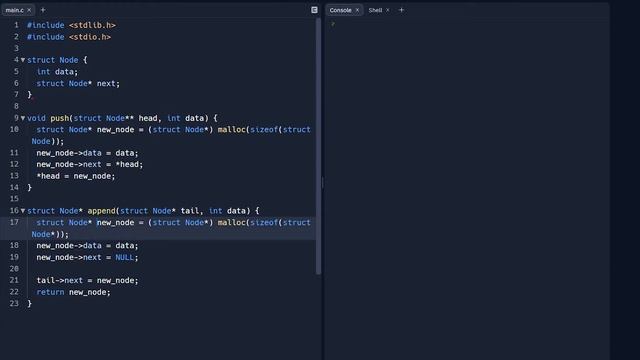Click on 'struct Node* next;' line
This screenshot has width=640, height=360.
78,84
